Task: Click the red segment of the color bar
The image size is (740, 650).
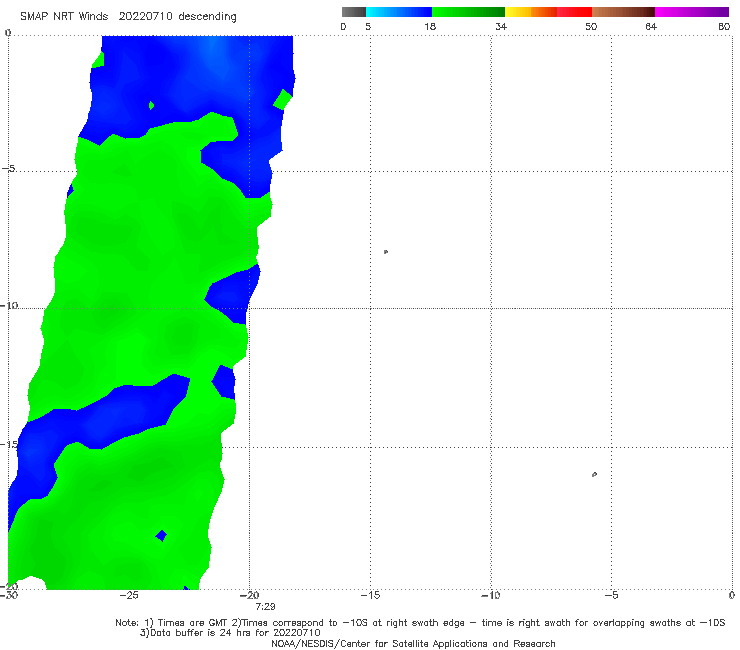Action: 574,12
